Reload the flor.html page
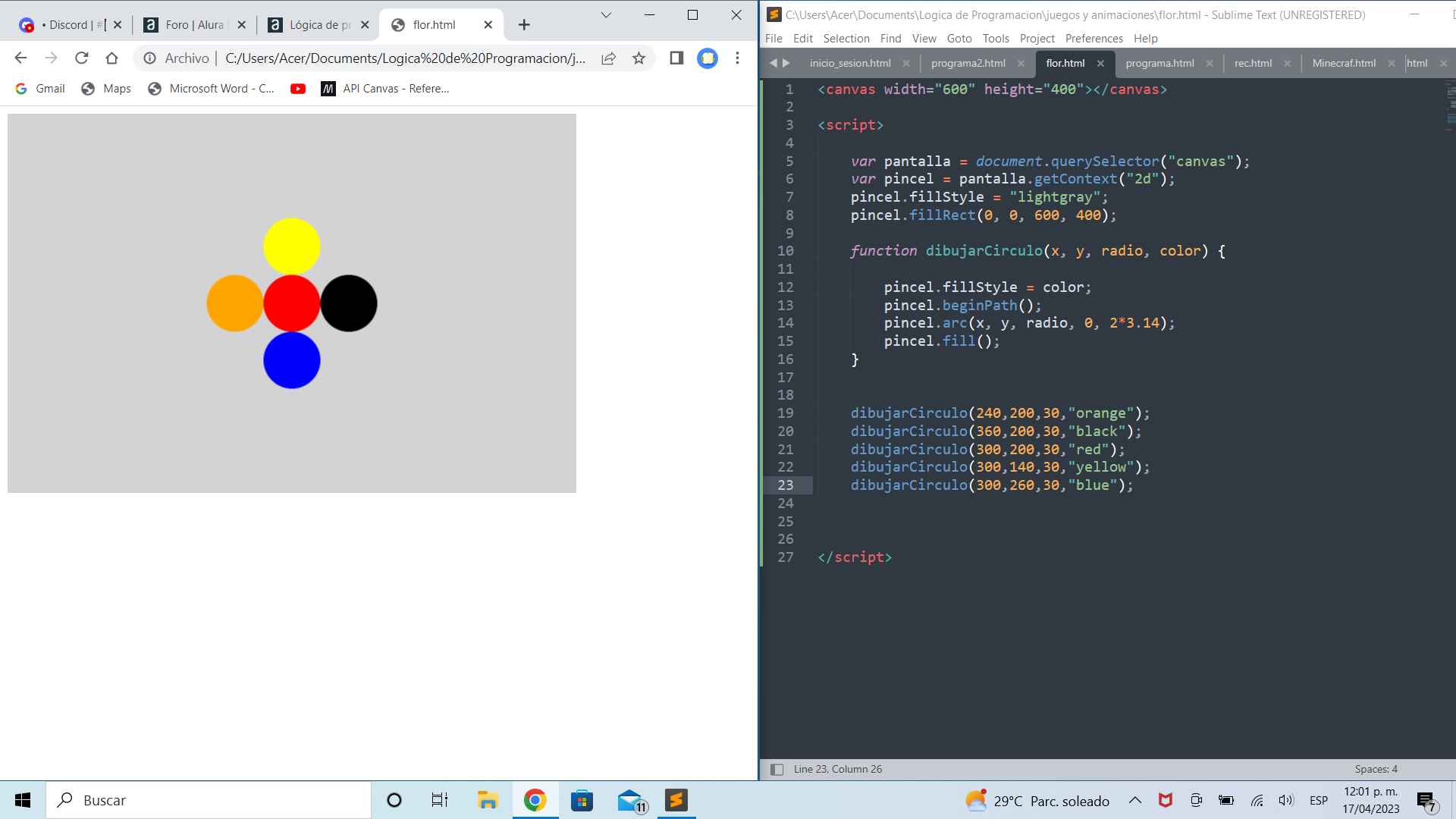Viewport: 1456px width, 819px height. point(82,58)
